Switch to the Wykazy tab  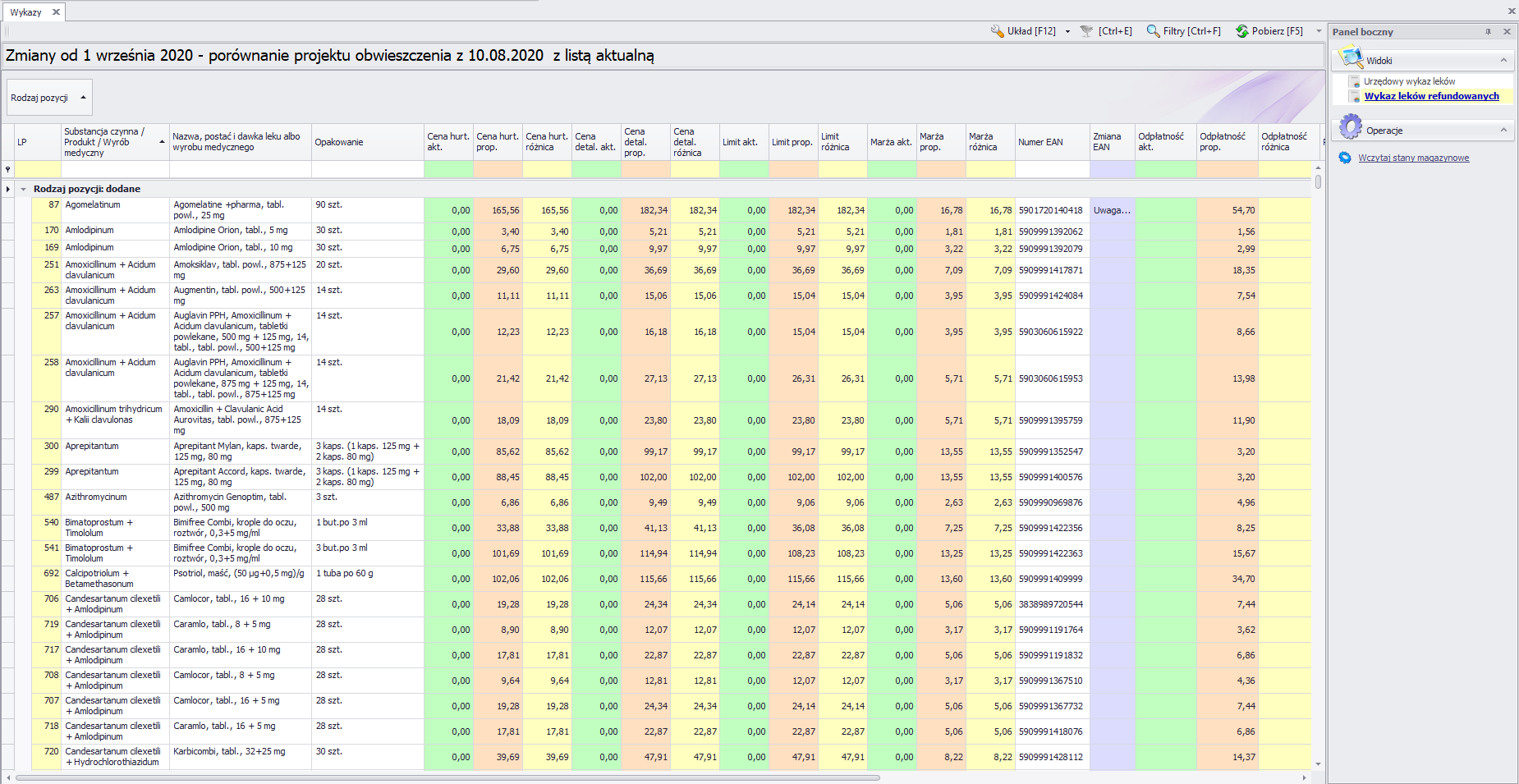pos(25,12)
